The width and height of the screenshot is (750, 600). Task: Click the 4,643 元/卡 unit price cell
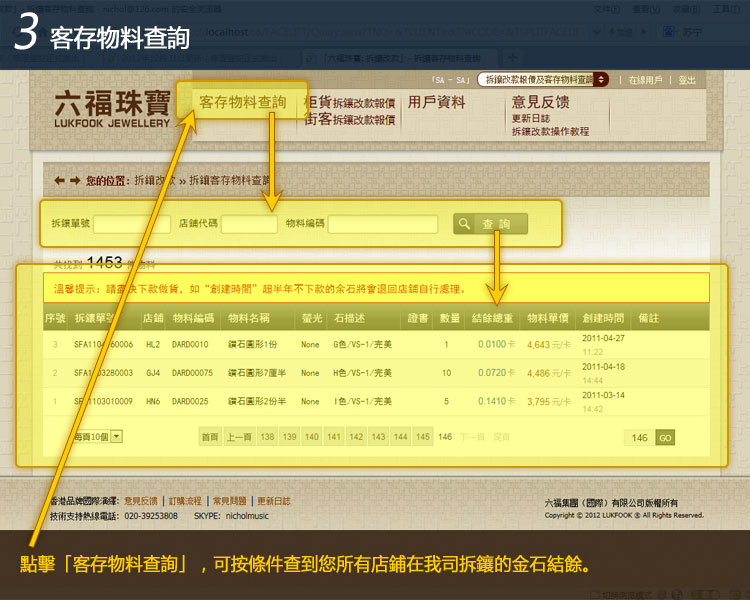[x=549, y=344]
